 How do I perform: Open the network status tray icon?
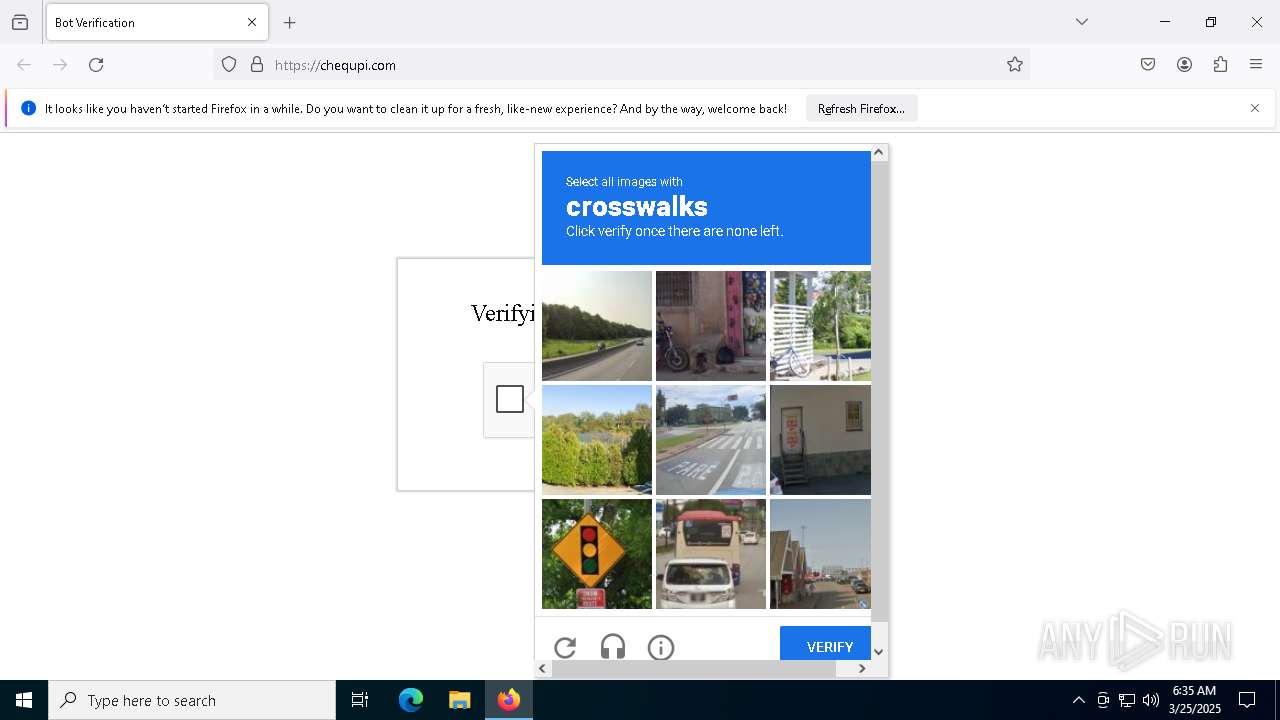(x=1127, y=700)
